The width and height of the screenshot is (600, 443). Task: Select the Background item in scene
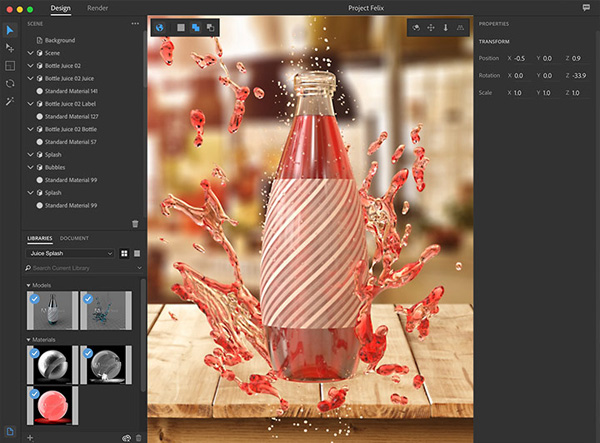tap(60, 40)
